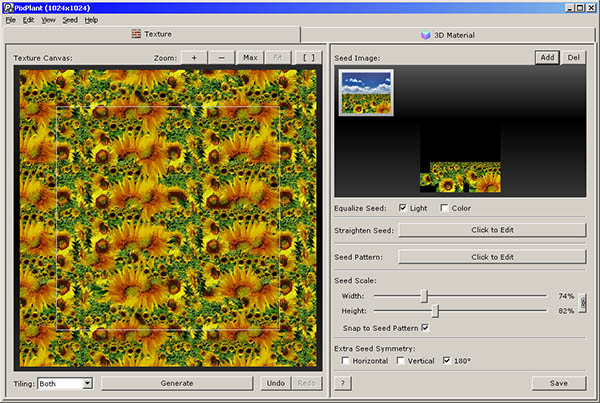Open the question mark help button
Image resolution: width=600 pixels, height=403 pixels.
tap(343, 383)
